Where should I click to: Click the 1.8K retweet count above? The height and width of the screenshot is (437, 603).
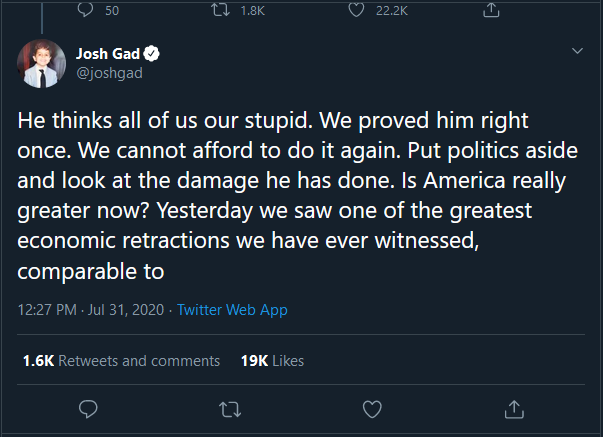pyautogui.click(x=254, y=10)
